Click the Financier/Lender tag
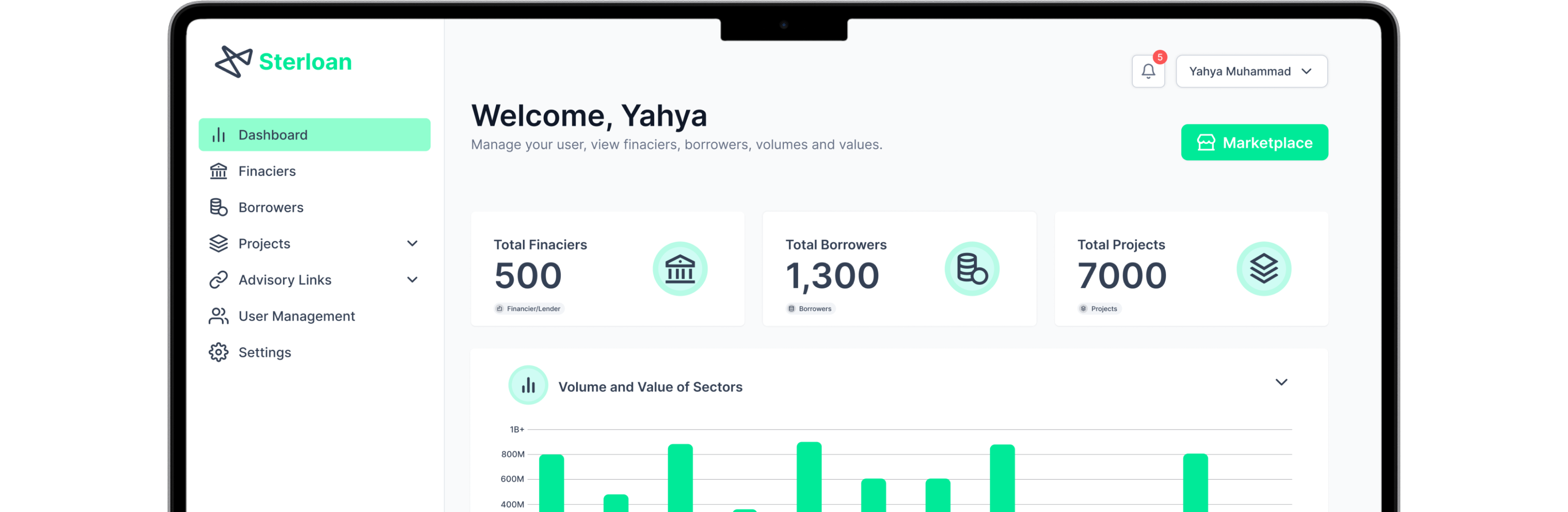This screenshot has height=512, width=1568. click(529, 308)
